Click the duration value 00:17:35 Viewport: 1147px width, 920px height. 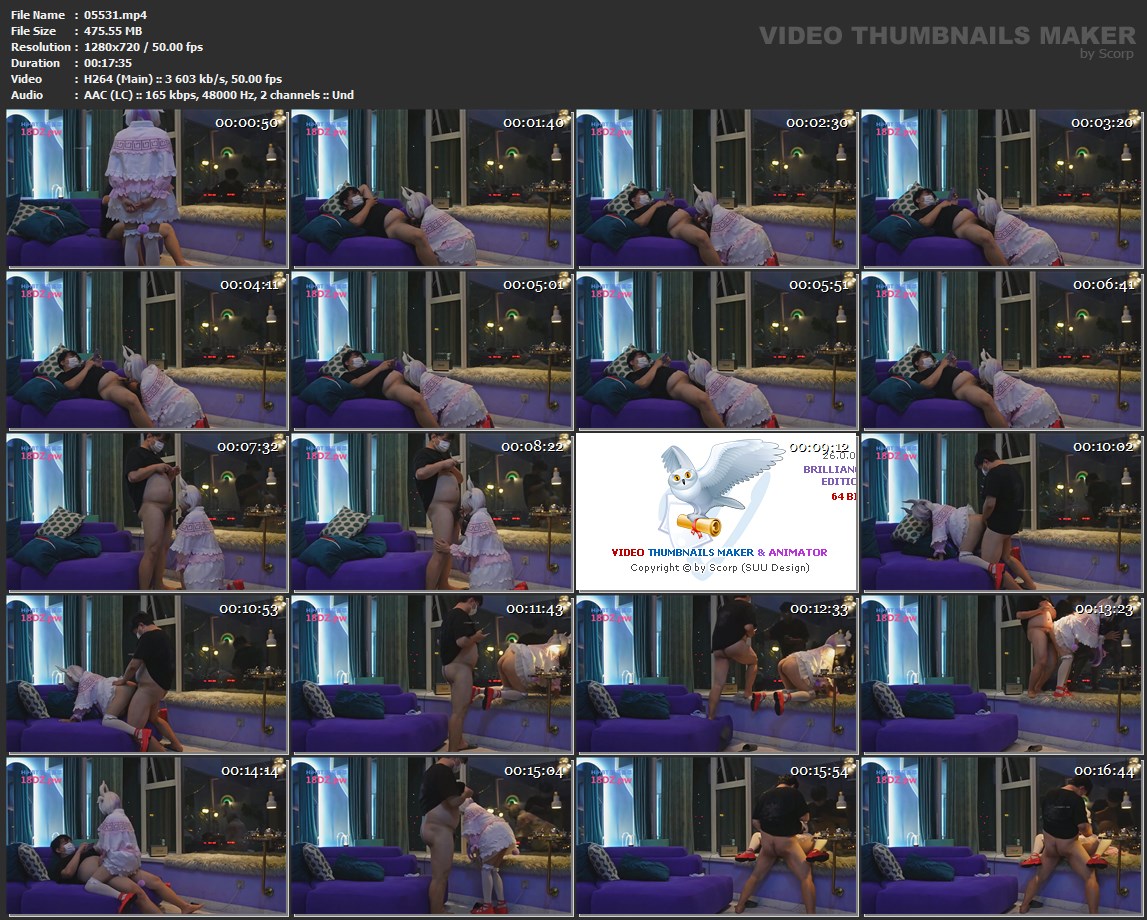(108, 63)
